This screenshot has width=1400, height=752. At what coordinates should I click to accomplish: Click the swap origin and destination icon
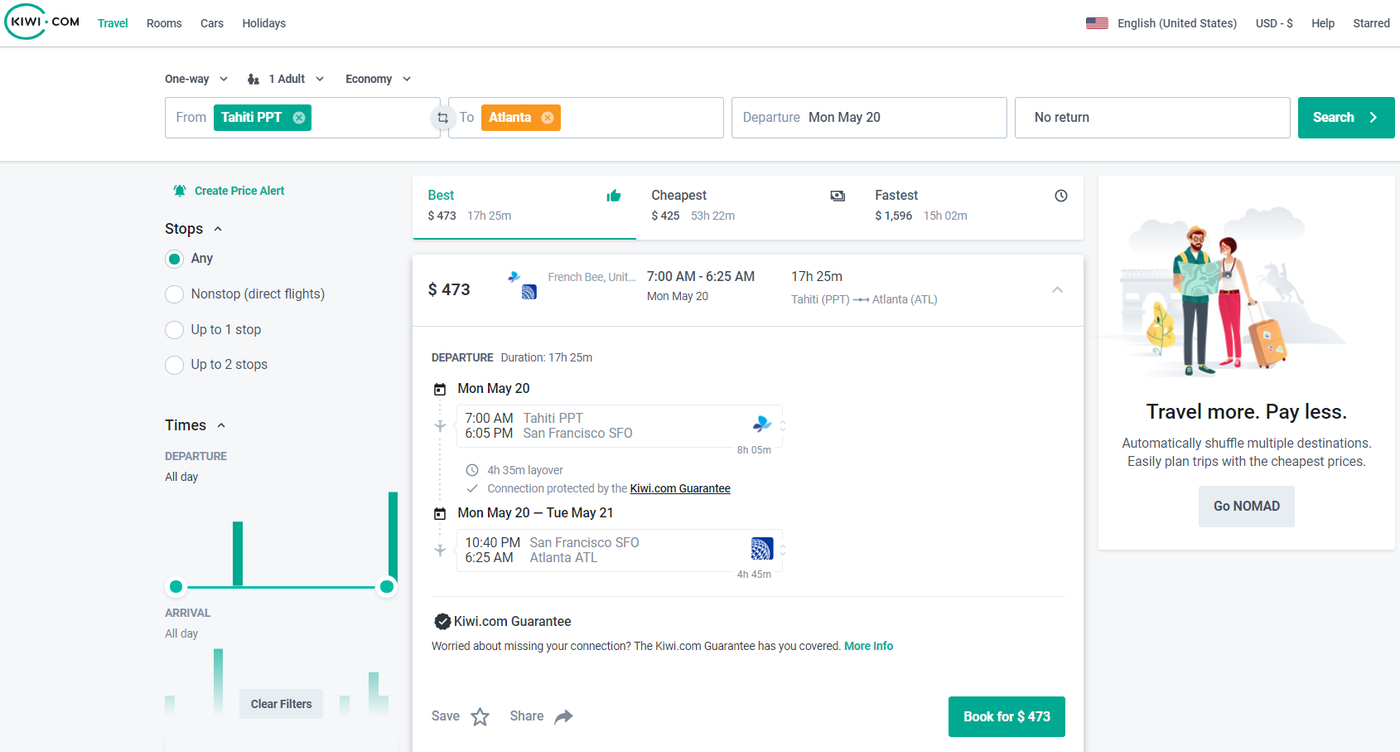(442, 117)
